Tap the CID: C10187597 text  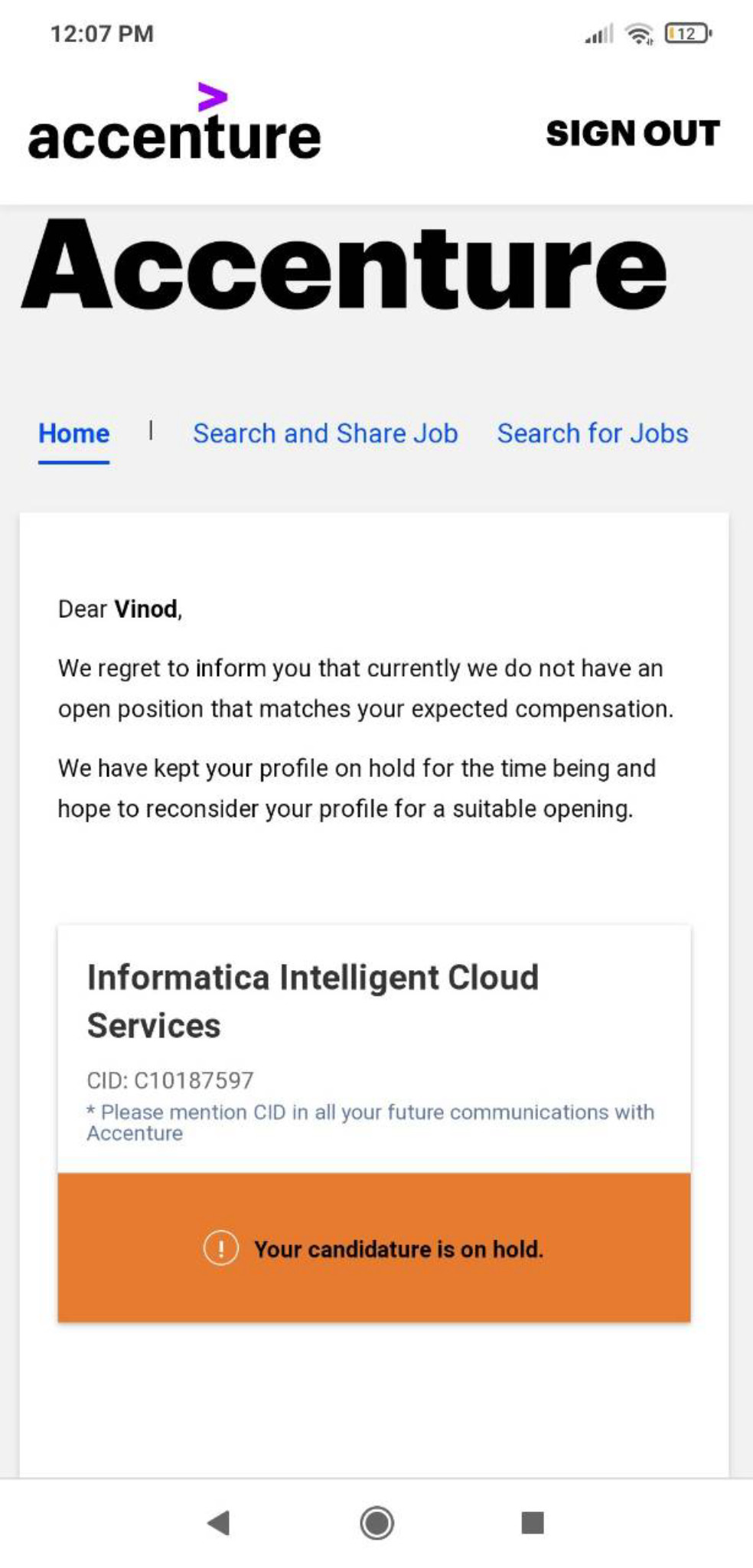tap(170, 1080)
